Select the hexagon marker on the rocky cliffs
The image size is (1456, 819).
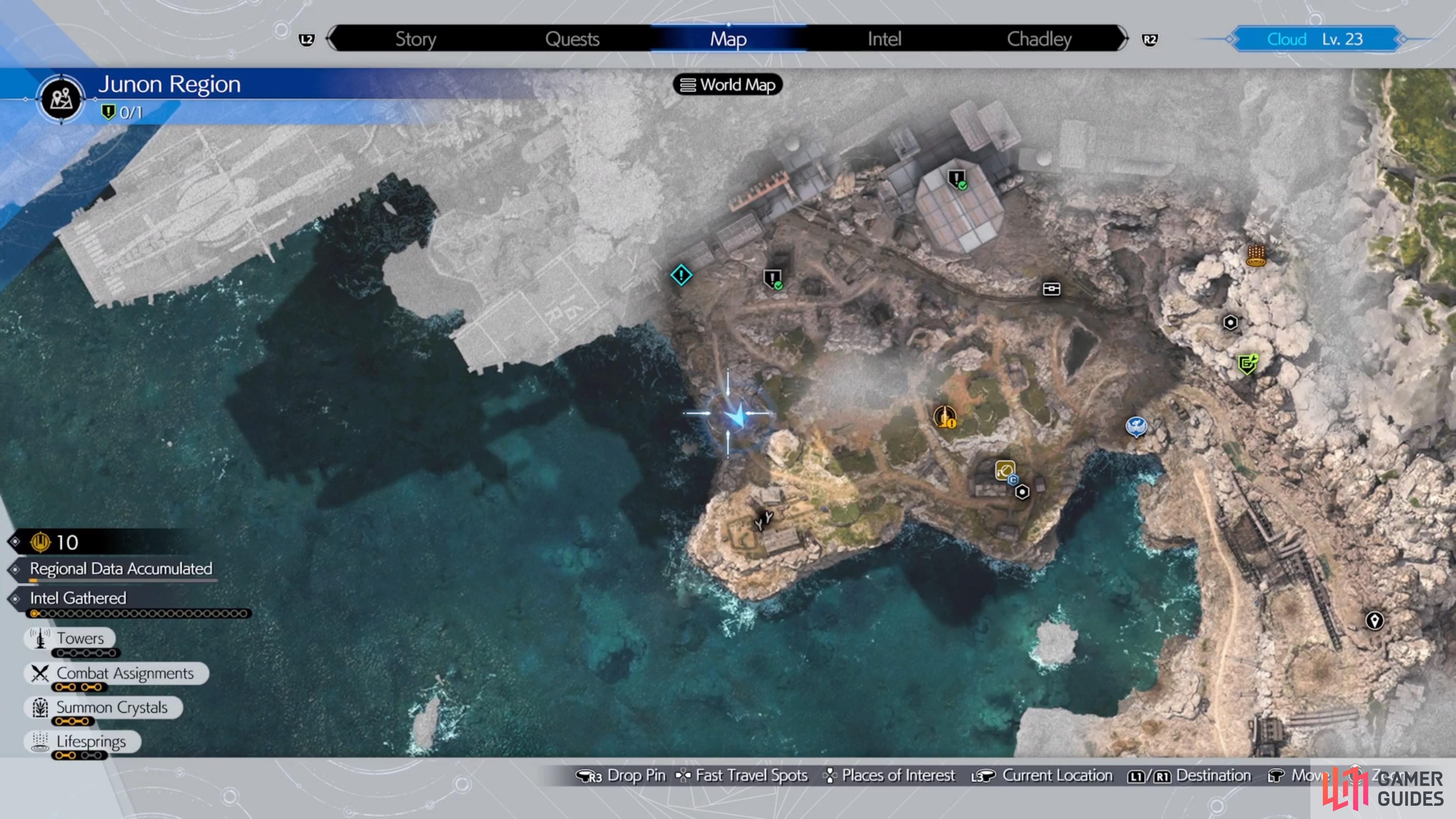1230,323
